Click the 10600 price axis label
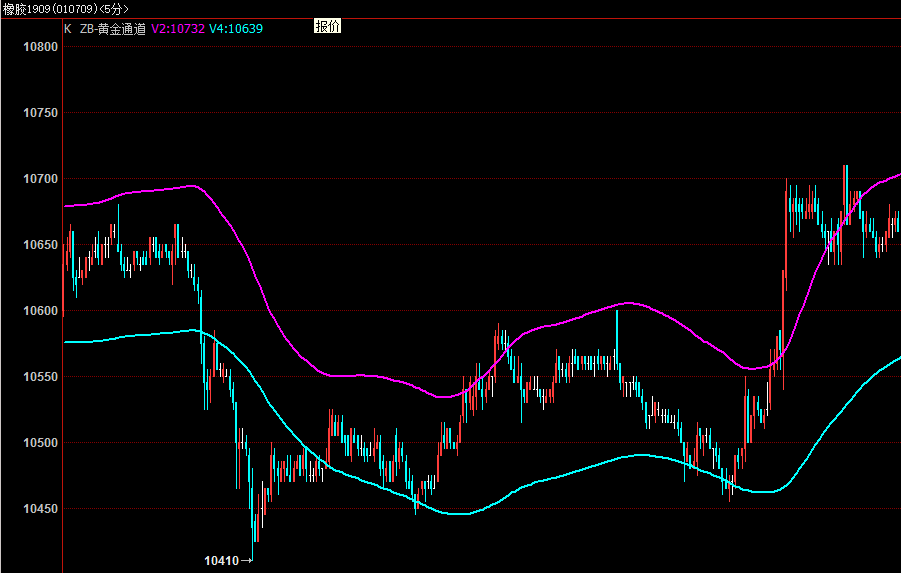Viewport: 901px width, 573px height. coord(40,311)
